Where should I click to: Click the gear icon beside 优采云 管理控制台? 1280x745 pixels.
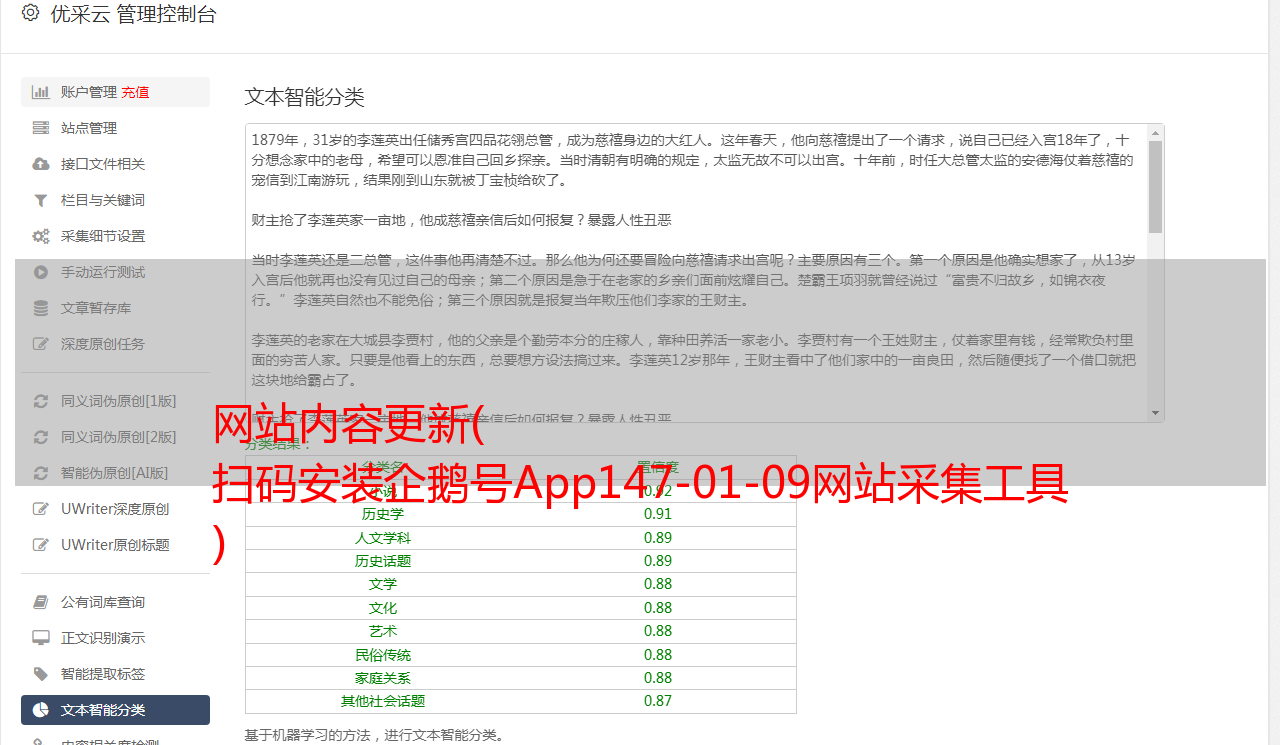pos(30,13)
